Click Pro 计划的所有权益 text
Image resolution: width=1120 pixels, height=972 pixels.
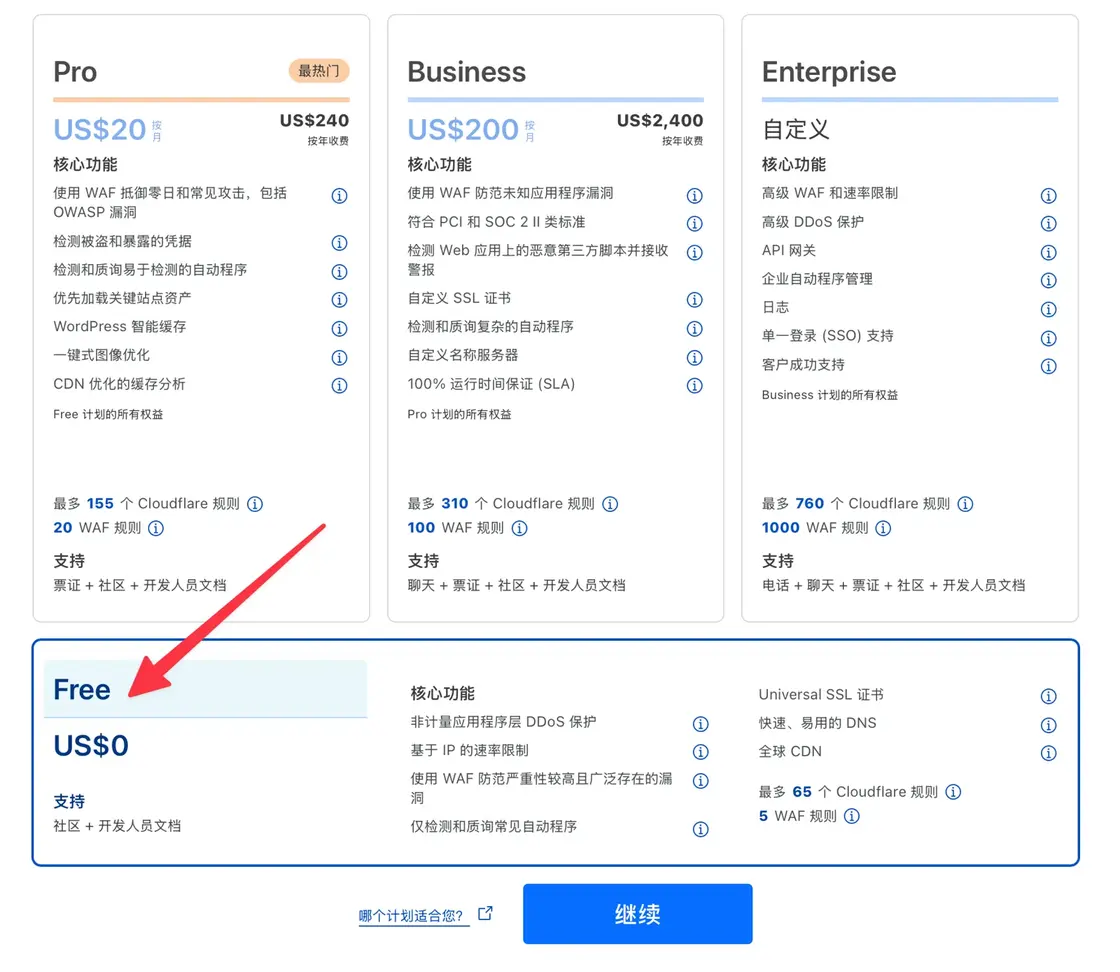click(x=459, y=414)
